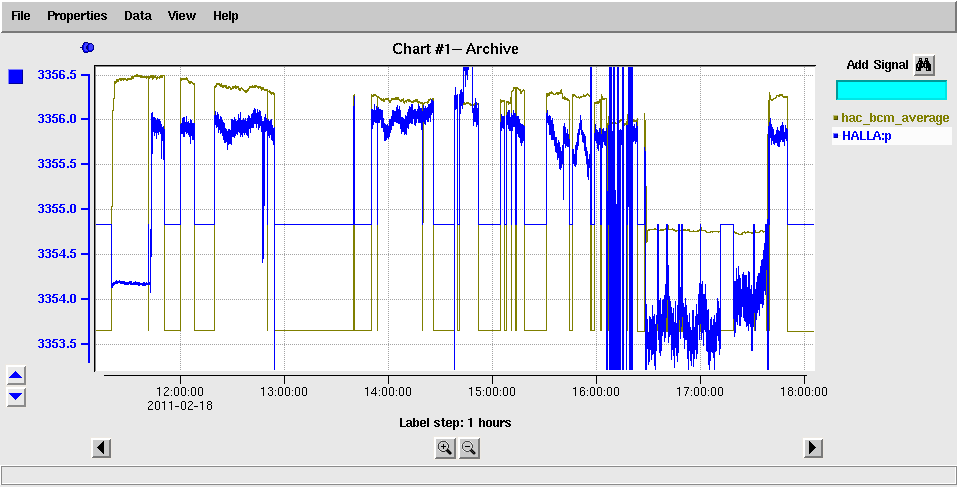957x487 pixels.
Task: Click the cyan signal name input field
Action: [891, 90]
